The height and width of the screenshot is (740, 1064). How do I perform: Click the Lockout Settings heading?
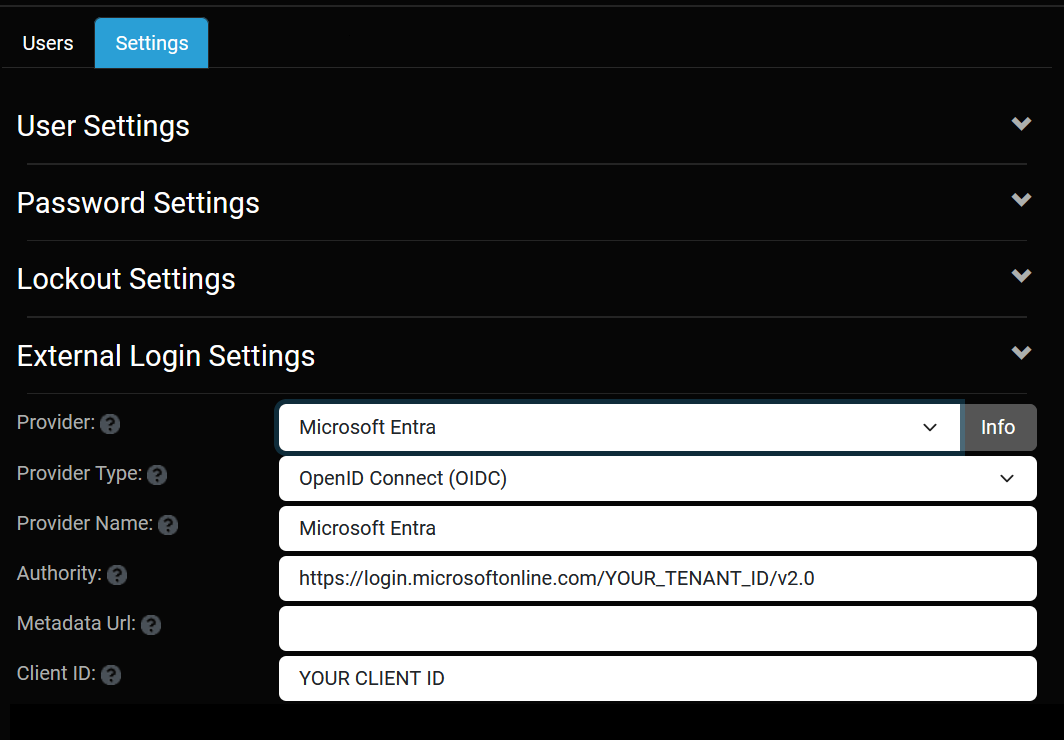coord(126,279)
